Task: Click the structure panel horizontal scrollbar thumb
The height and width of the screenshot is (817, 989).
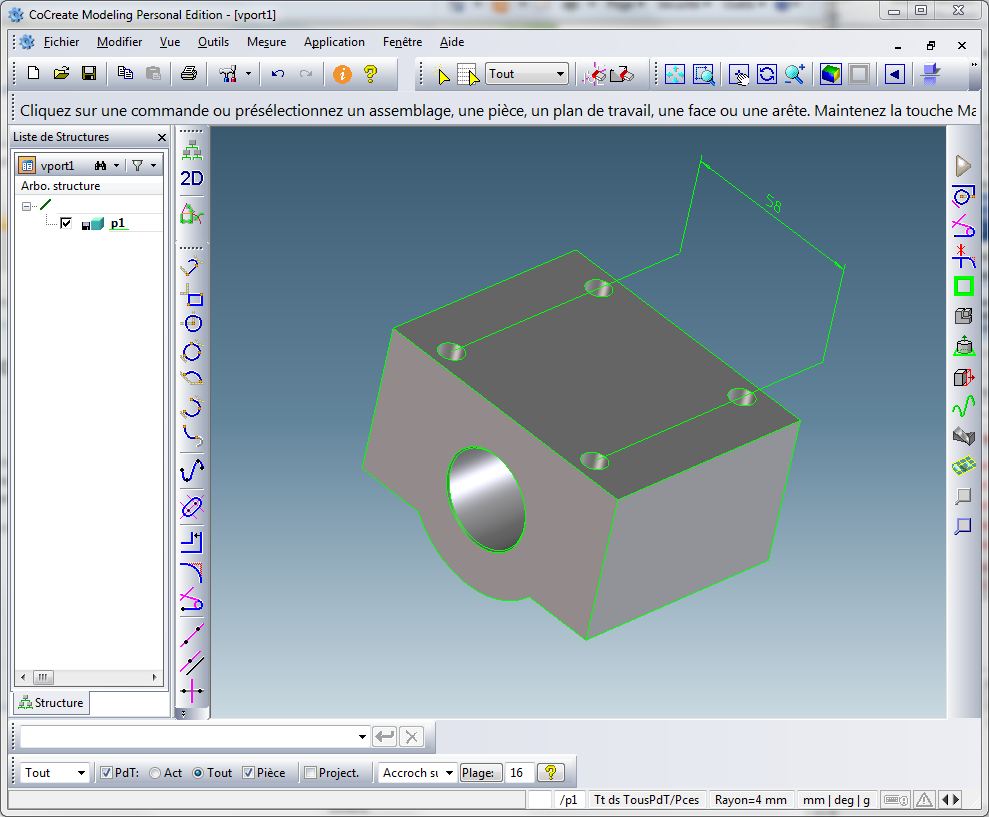Action: pos(43,678)
